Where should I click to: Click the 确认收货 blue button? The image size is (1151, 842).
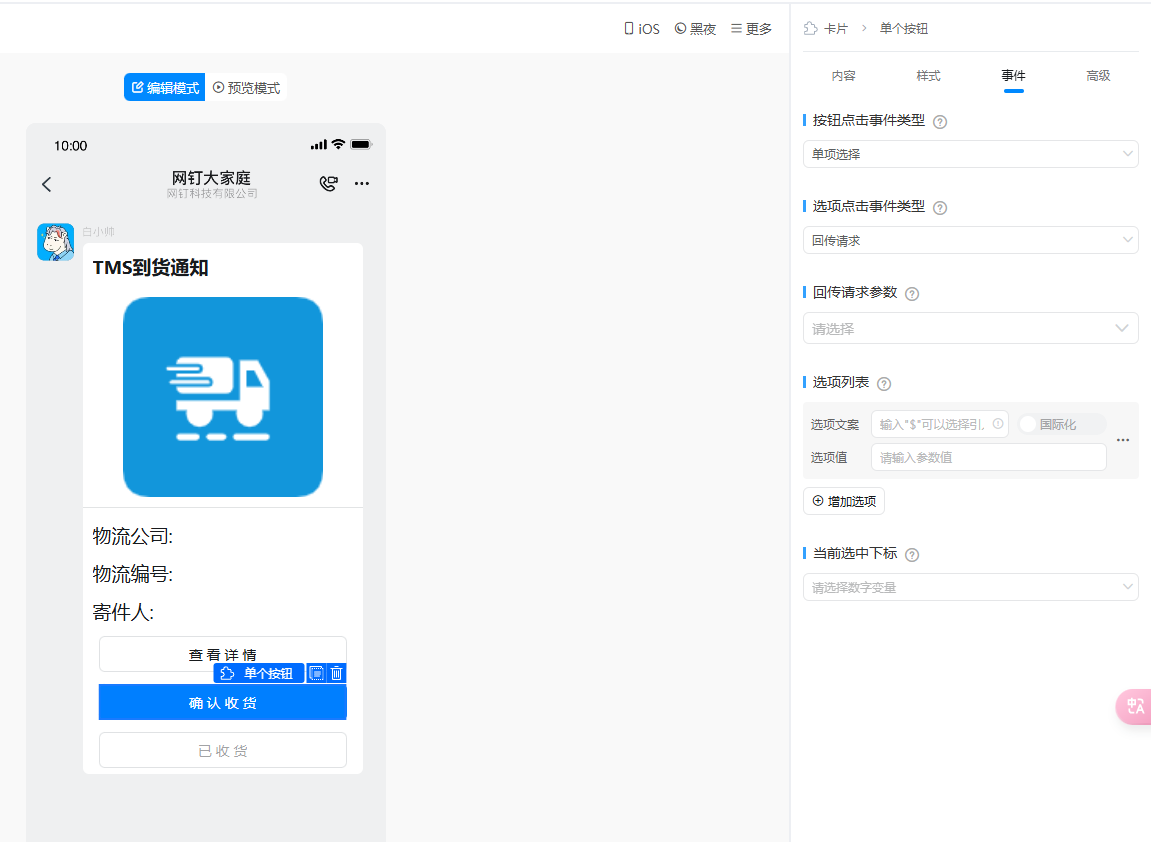(222, 703)
